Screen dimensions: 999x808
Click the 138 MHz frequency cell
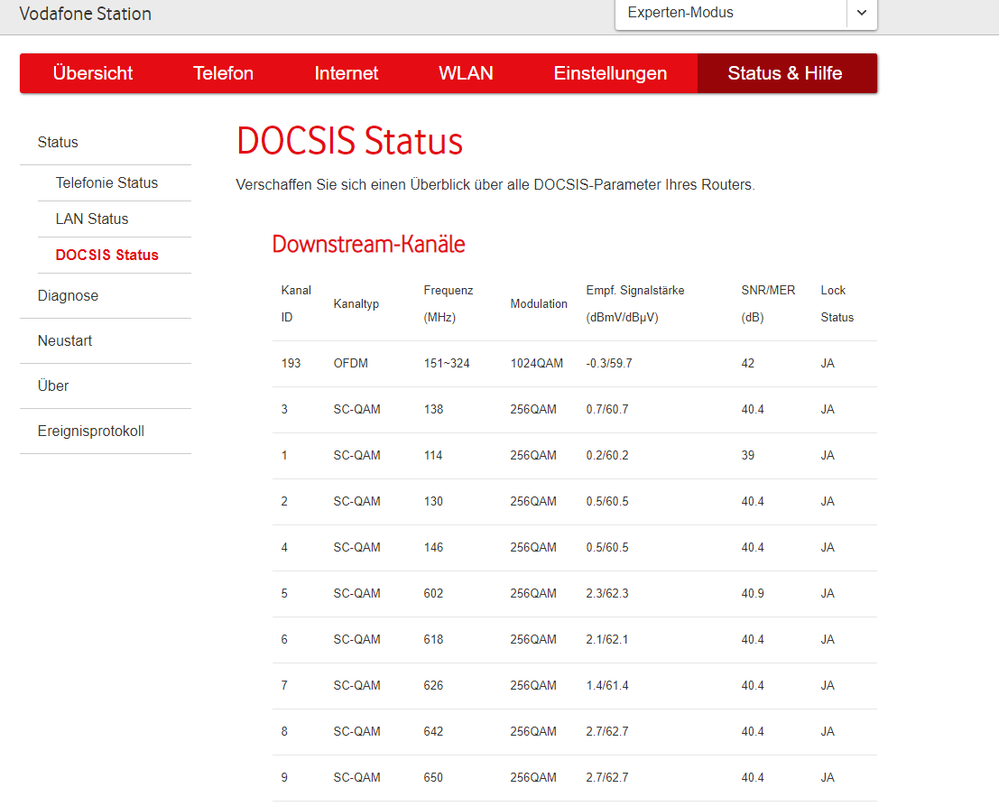433,409
